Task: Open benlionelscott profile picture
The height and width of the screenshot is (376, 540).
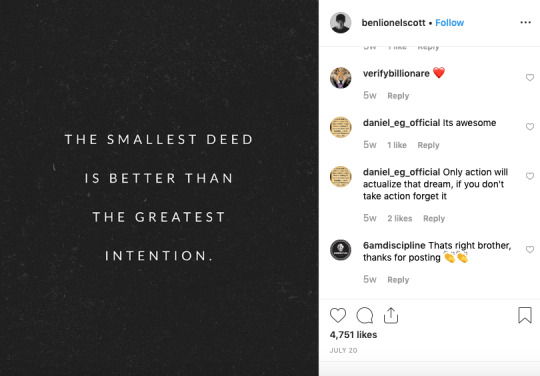Action: [x=341, y=23]
